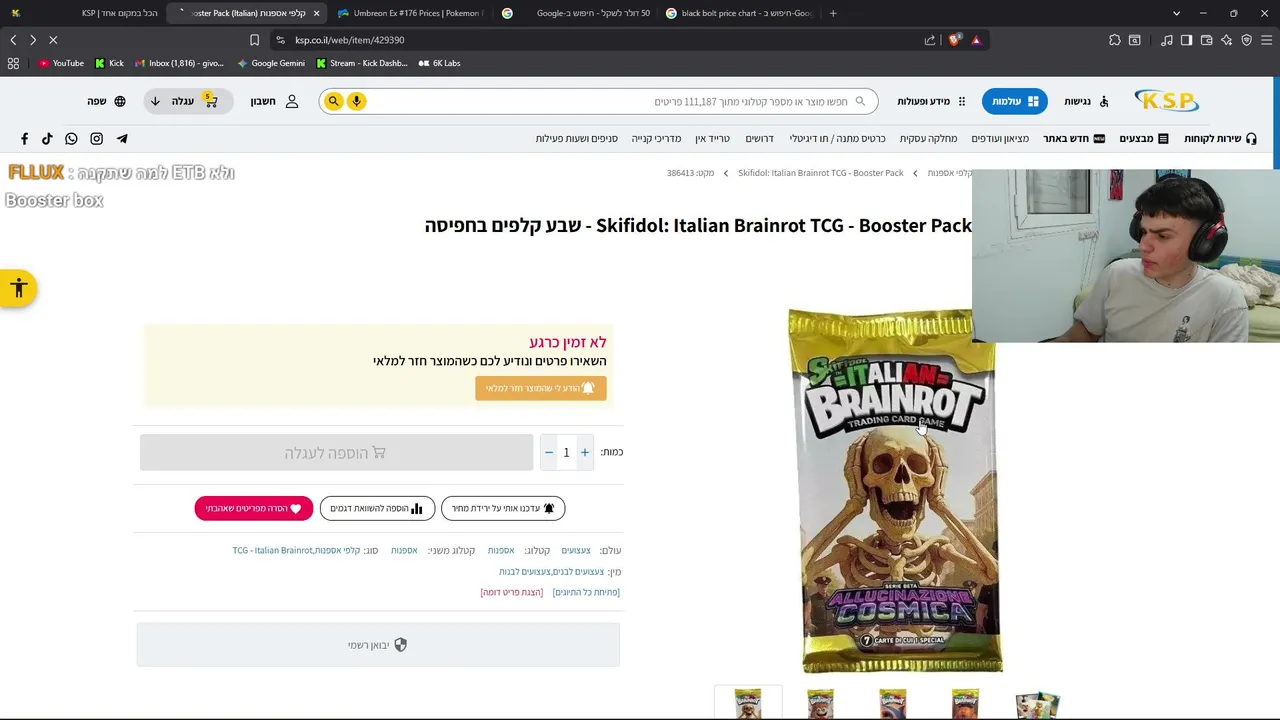1280x720 pixels.
Task: Open the WhatsApp contact icon
Action: pos(71,139)
